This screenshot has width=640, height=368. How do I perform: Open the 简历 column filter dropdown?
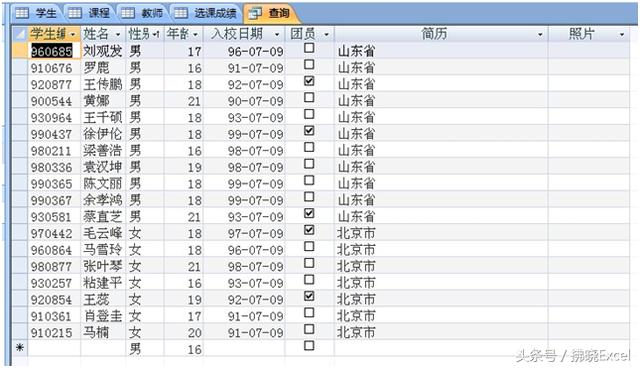pos(540,35)
